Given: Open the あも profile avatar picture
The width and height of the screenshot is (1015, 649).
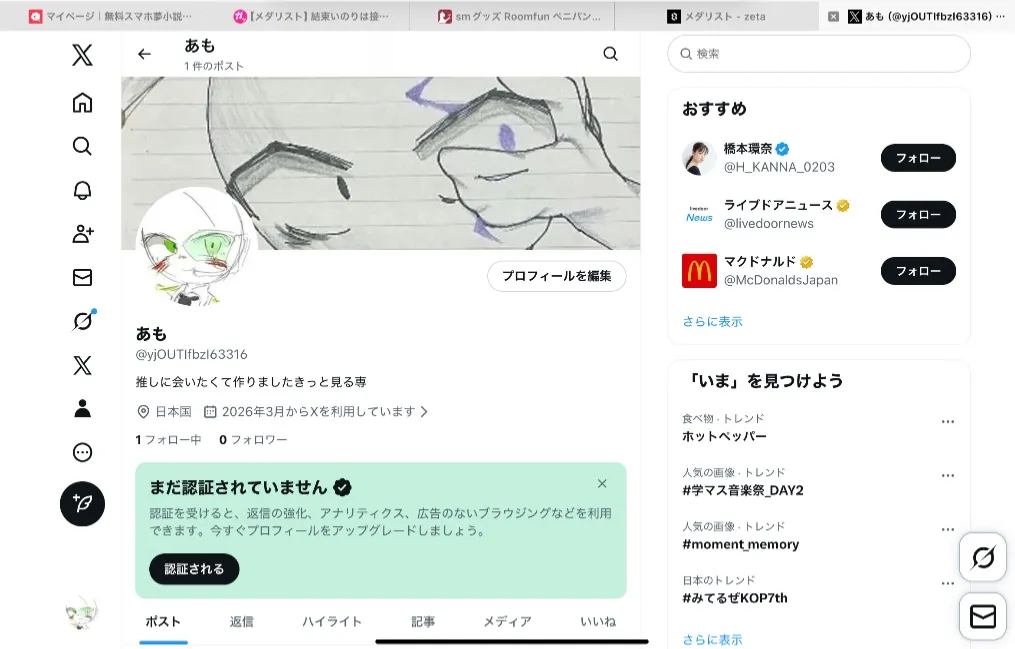Looking at the screenshot, I should 196,247.
